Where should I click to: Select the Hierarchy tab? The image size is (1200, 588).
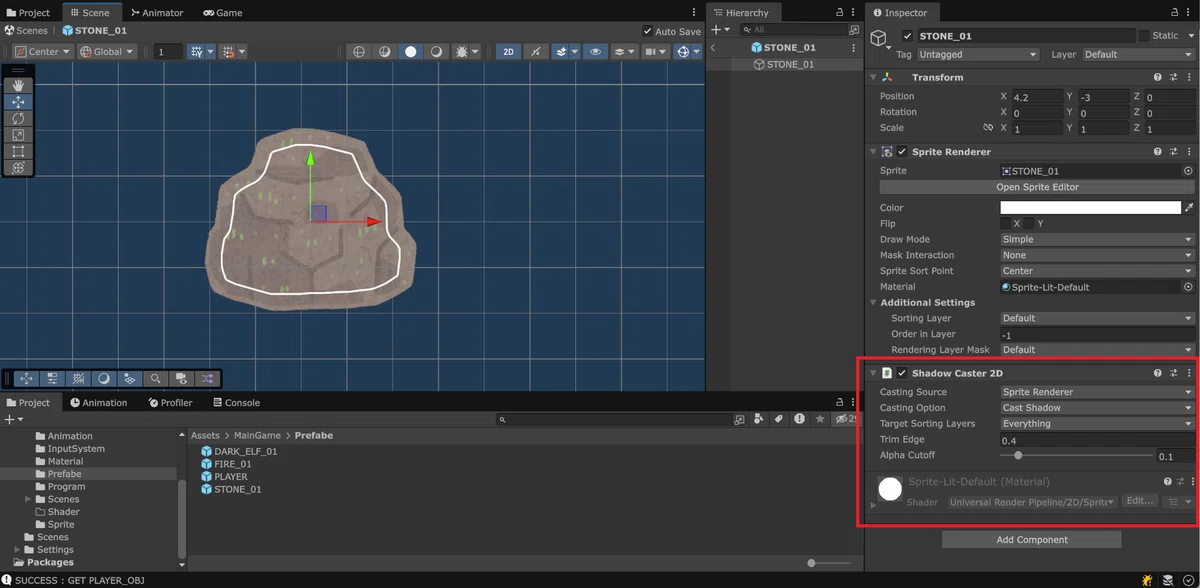pos(741,13)
